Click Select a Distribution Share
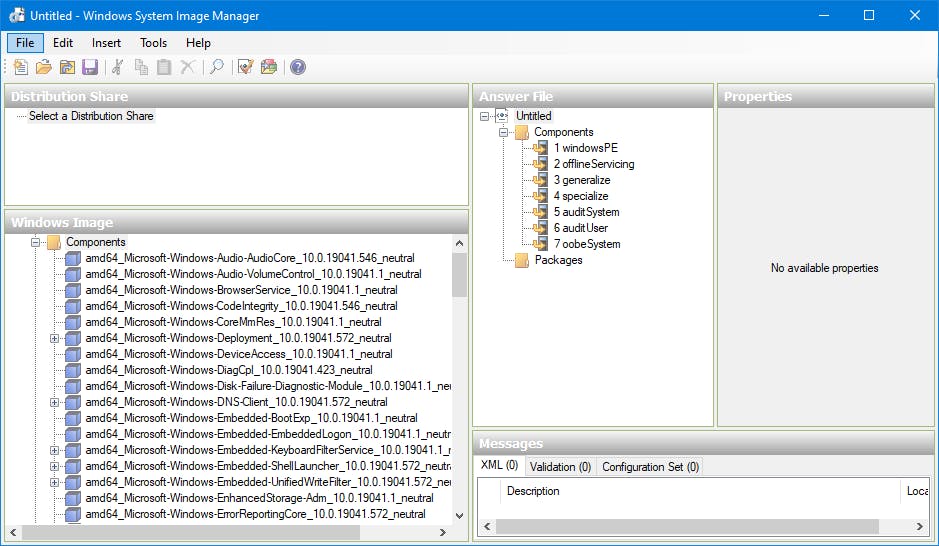The width and height of the screenshot is (939, 546). (x=91, y=116)
